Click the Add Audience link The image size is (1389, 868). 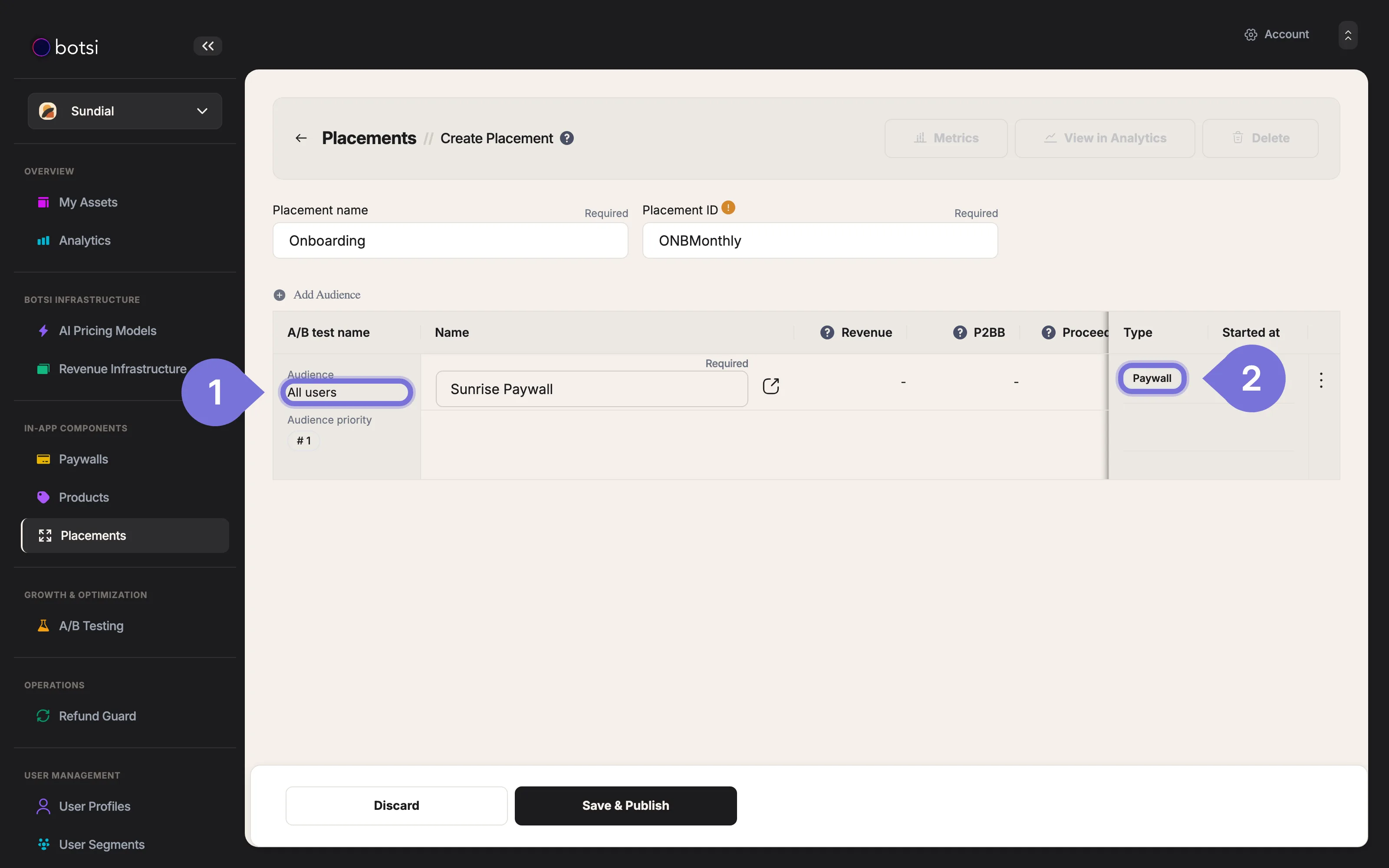click(326, 295)
